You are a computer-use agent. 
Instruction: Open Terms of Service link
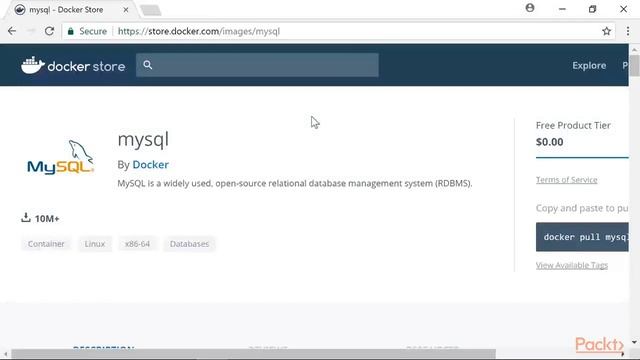pyautogui.click(x=567, y=180)
